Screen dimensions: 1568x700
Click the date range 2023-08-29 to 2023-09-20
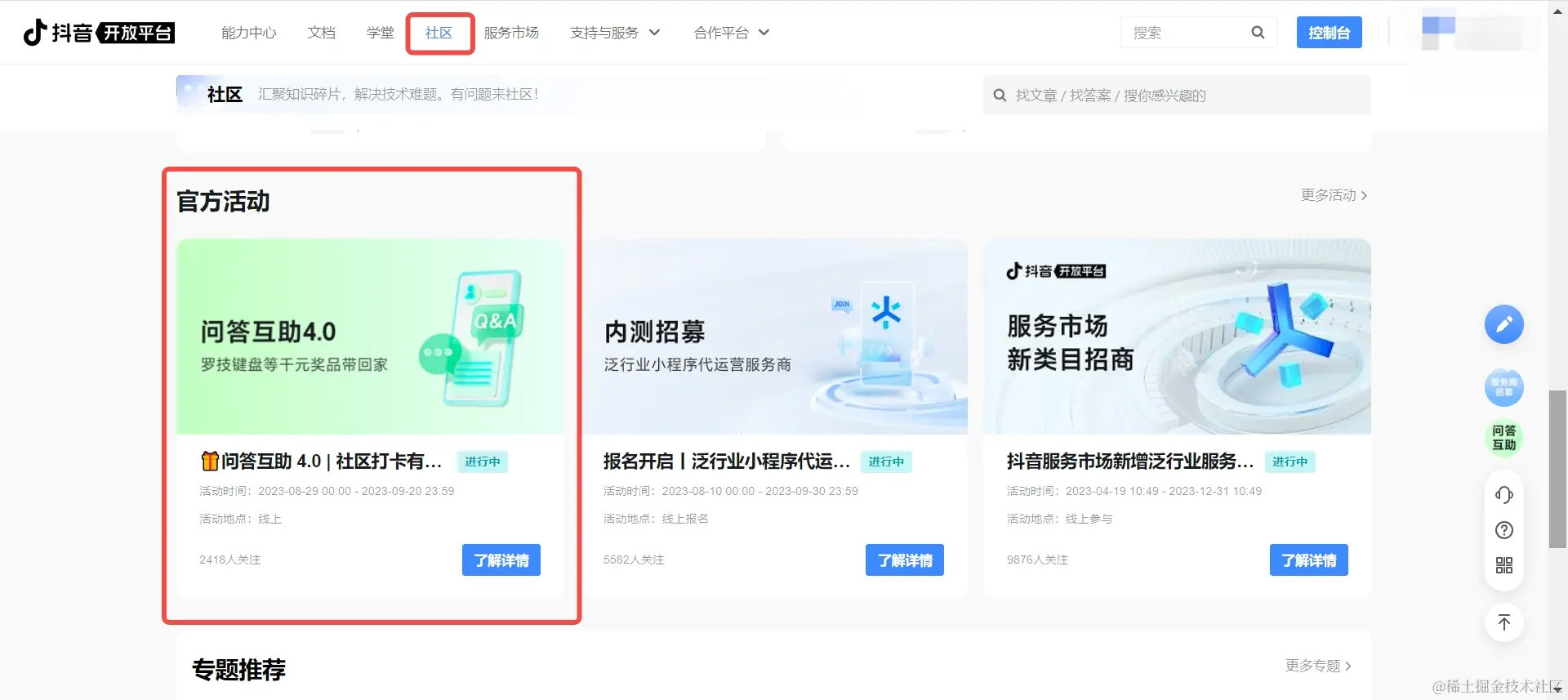[x=356, y=491]
